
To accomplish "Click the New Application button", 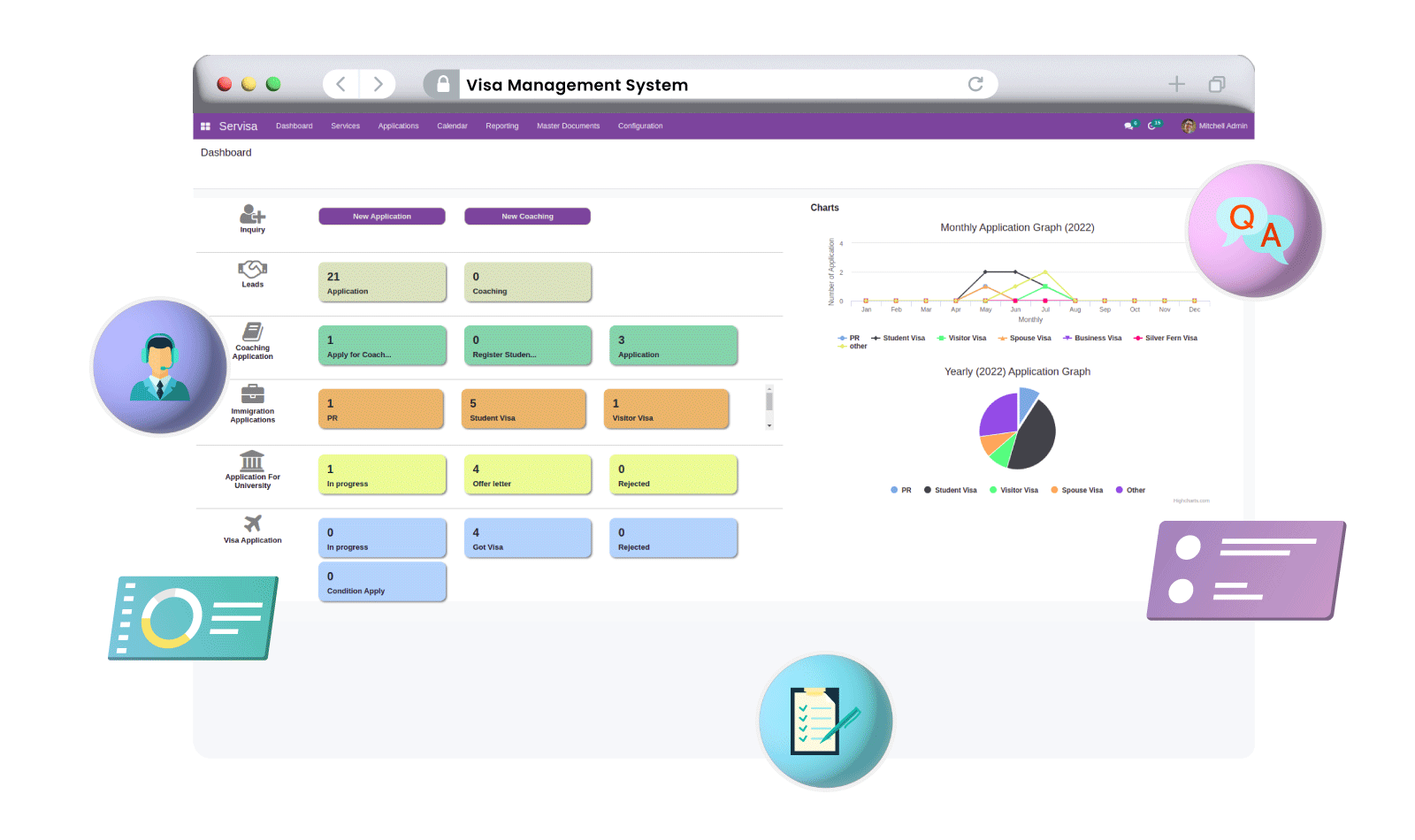I will point(381,216).
